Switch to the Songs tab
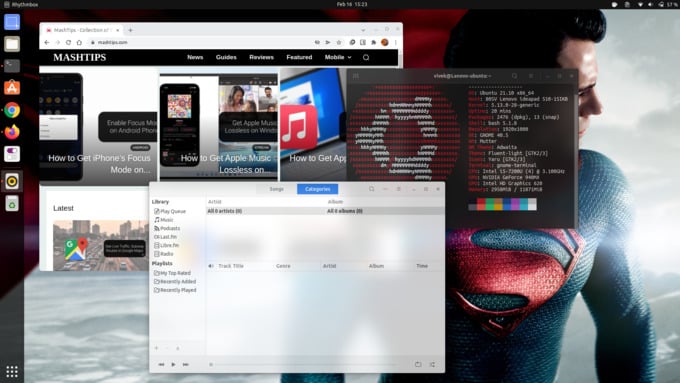Viewport: 680px width, 383px height. pos(276,189)
